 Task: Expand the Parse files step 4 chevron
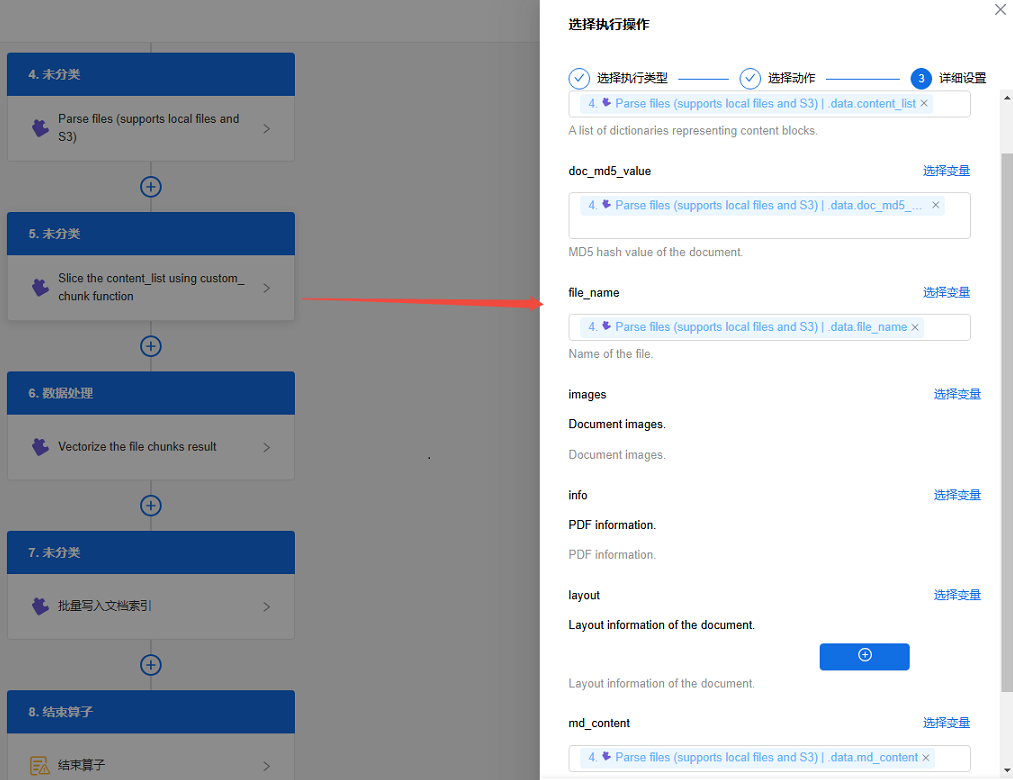tap(266, 129)
